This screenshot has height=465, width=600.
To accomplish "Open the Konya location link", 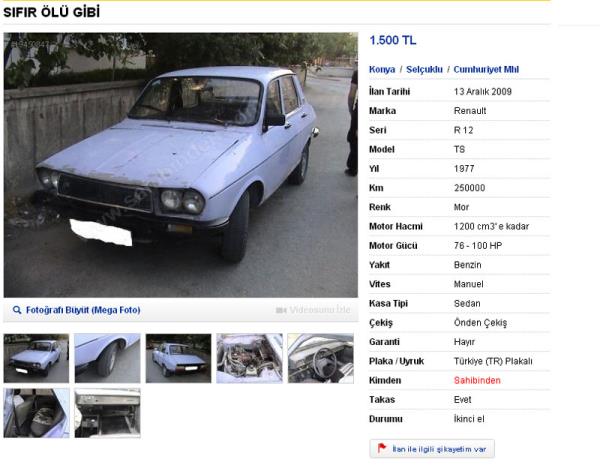I will [382, 69].
